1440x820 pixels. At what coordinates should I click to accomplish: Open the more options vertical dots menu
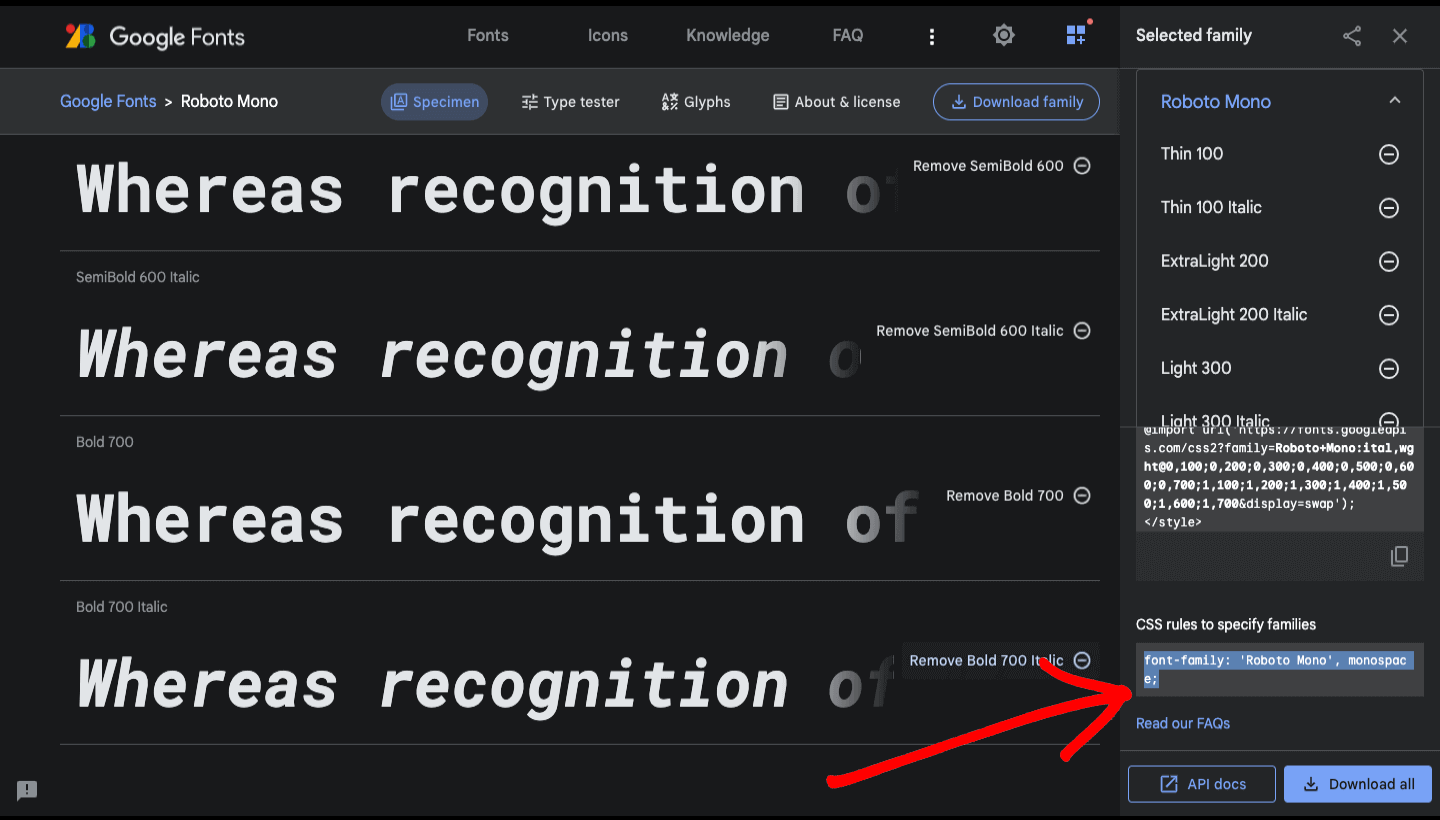pyautogui.click(x=932, y=37)
